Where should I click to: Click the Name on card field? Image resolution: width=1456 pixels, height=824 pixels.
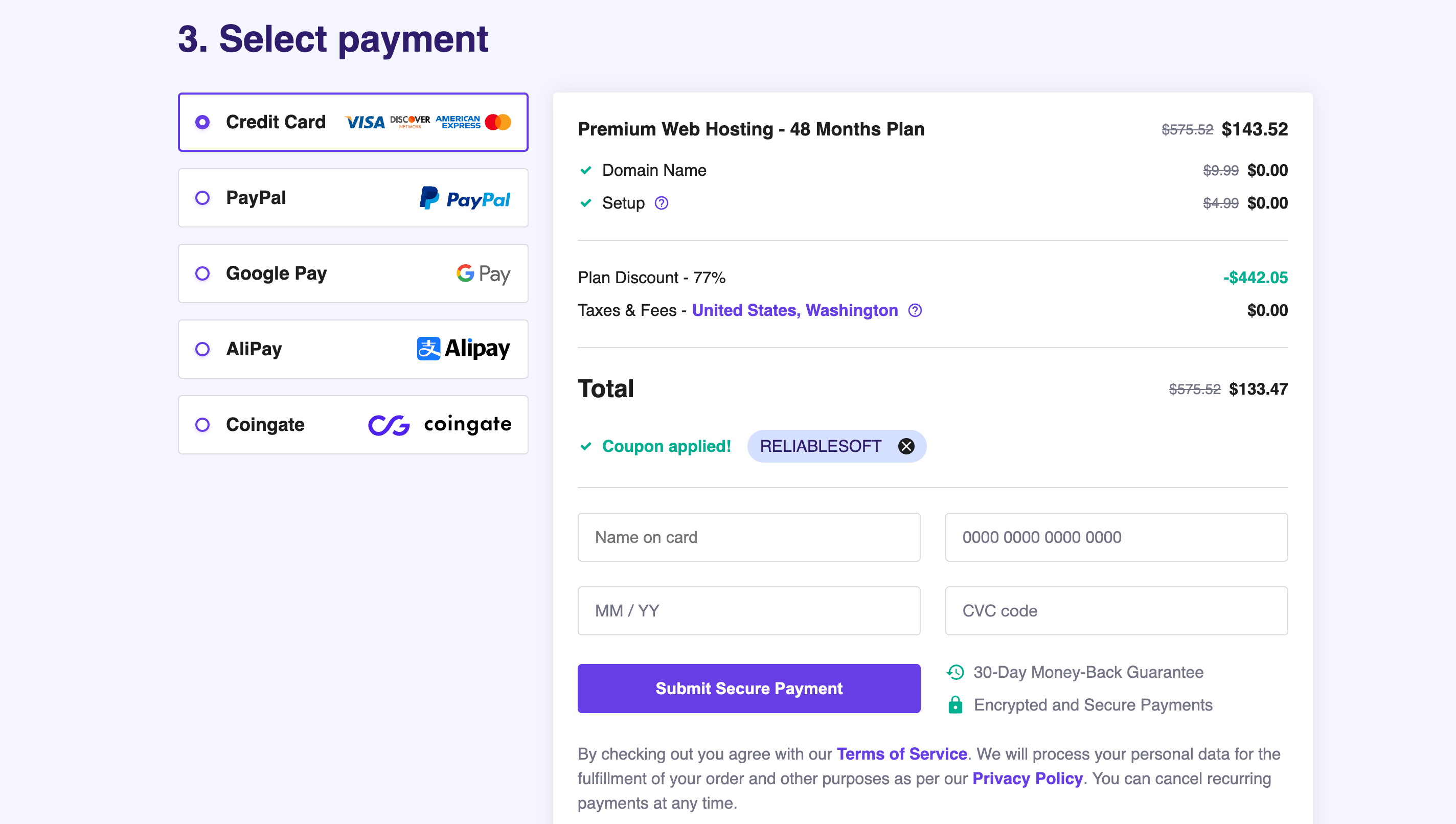(x=748, y=537)
